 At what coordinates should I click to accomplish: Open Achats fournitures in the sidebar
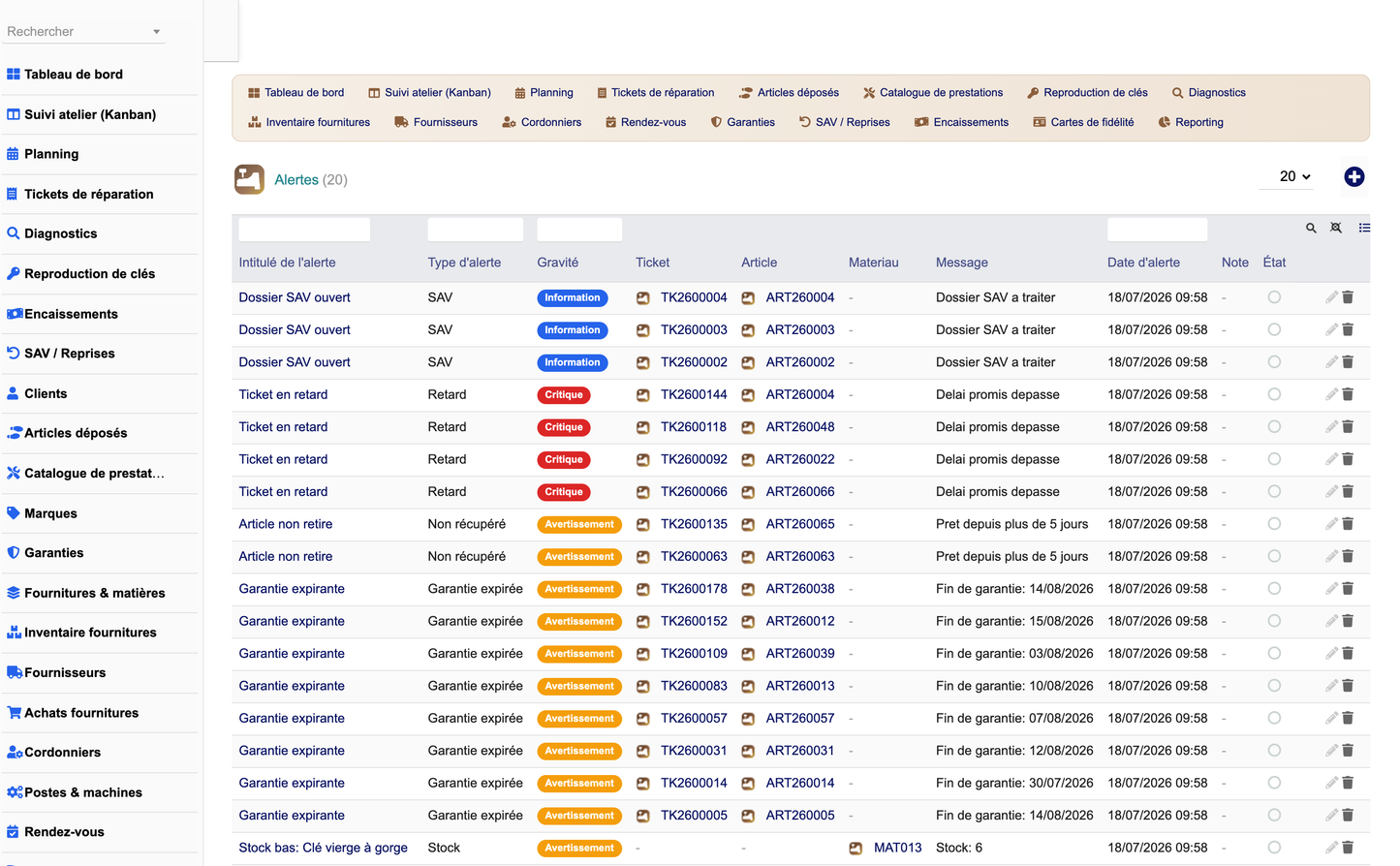pyautogui.click(x=81, y=713)
